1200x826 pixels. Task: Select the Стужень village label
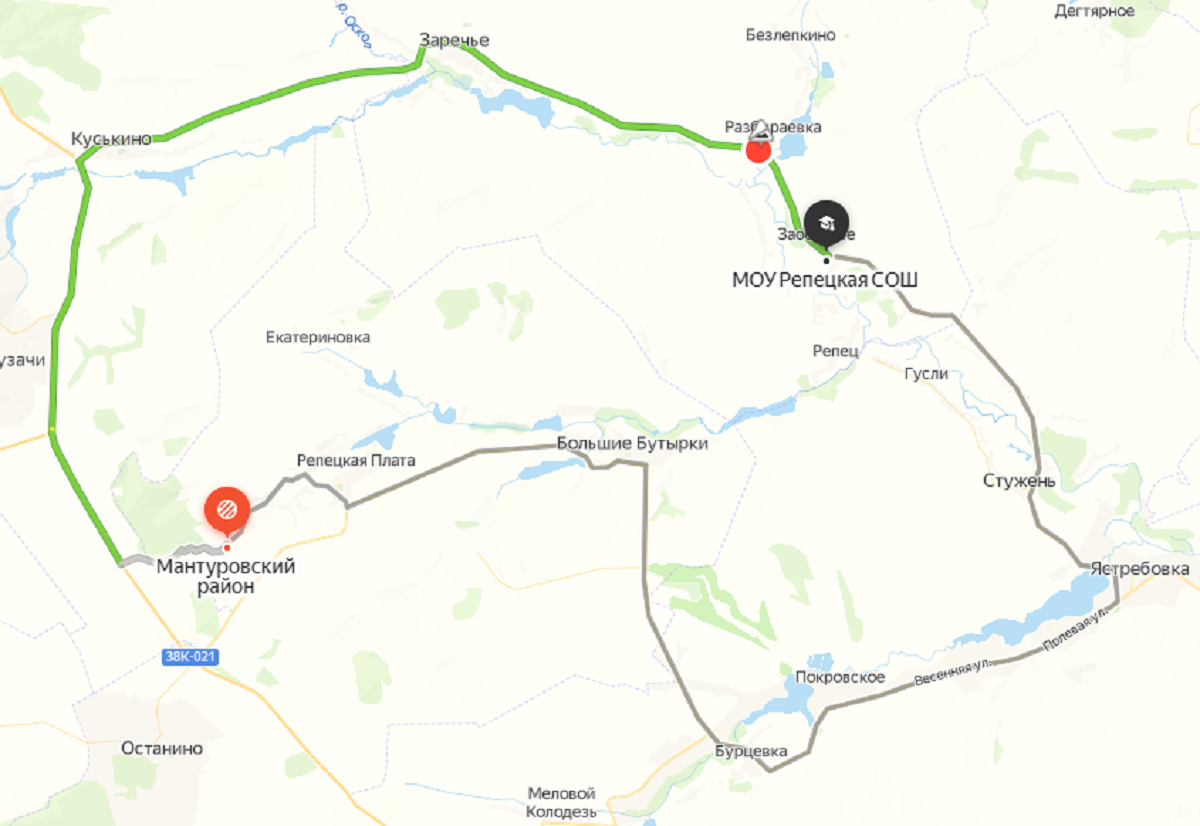tap(1020, 481)
